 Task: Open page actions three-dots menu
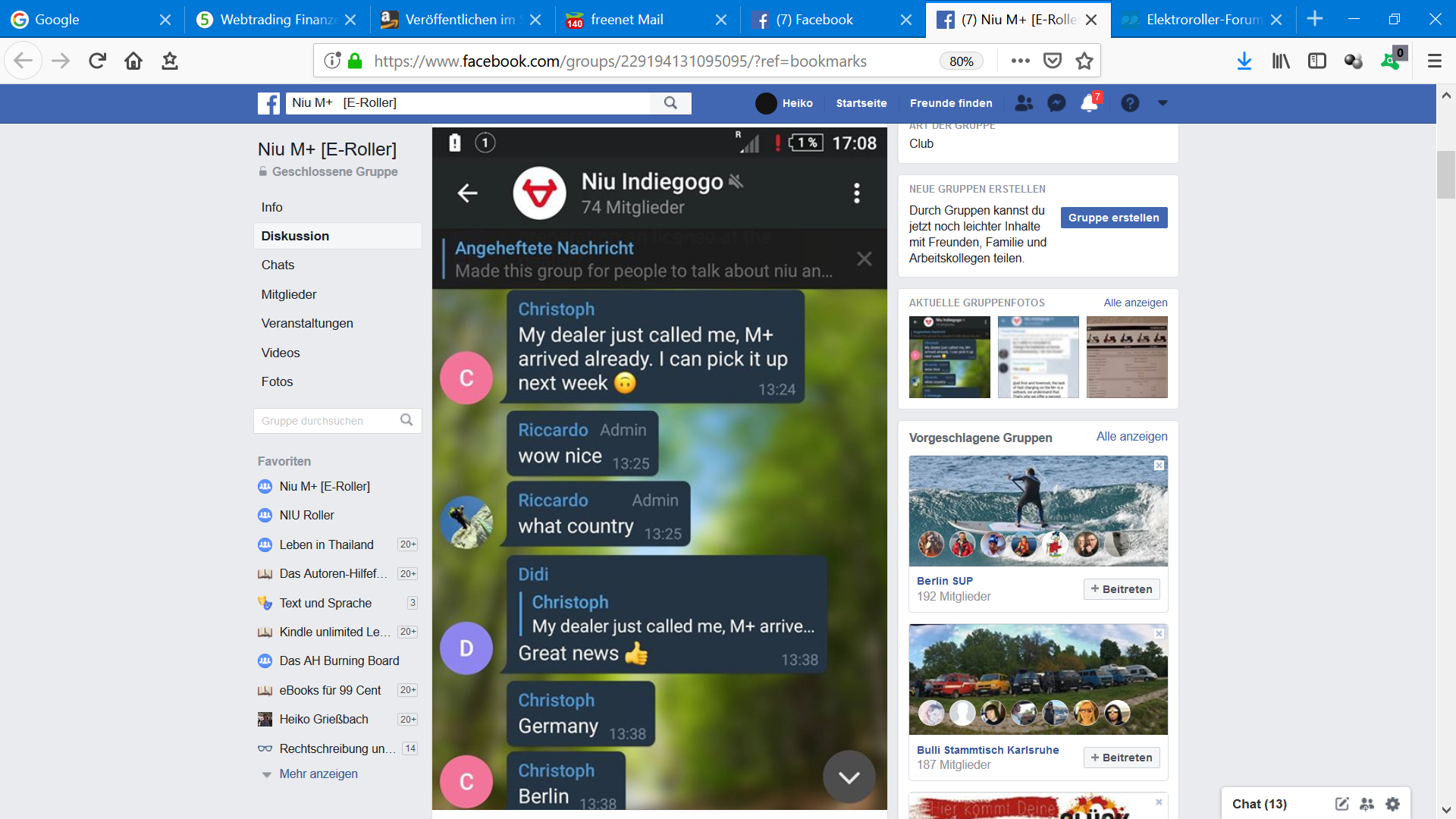point(1020,61)
